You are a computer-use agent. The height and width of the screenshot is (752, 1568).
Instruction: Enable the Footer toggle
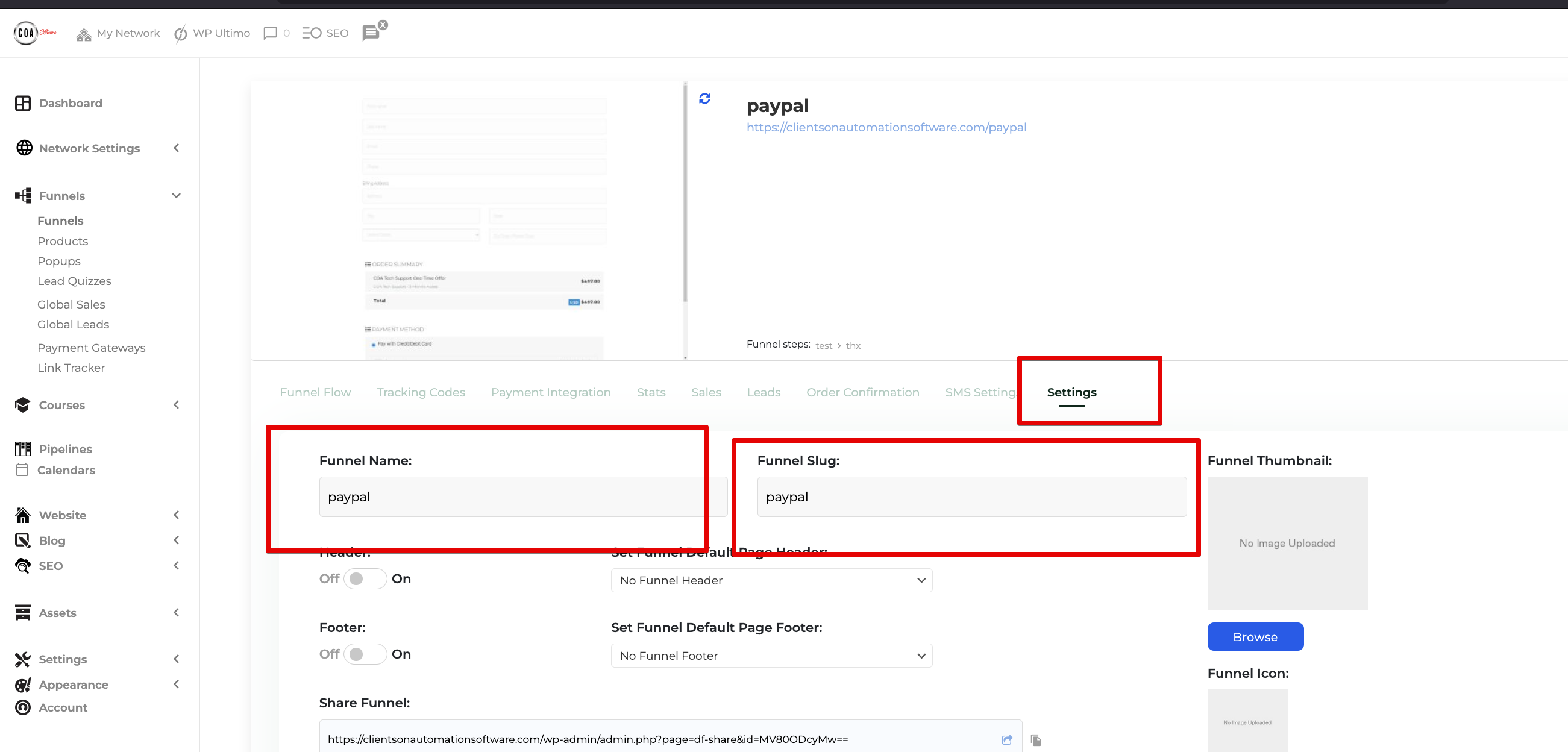click(365, 654)
